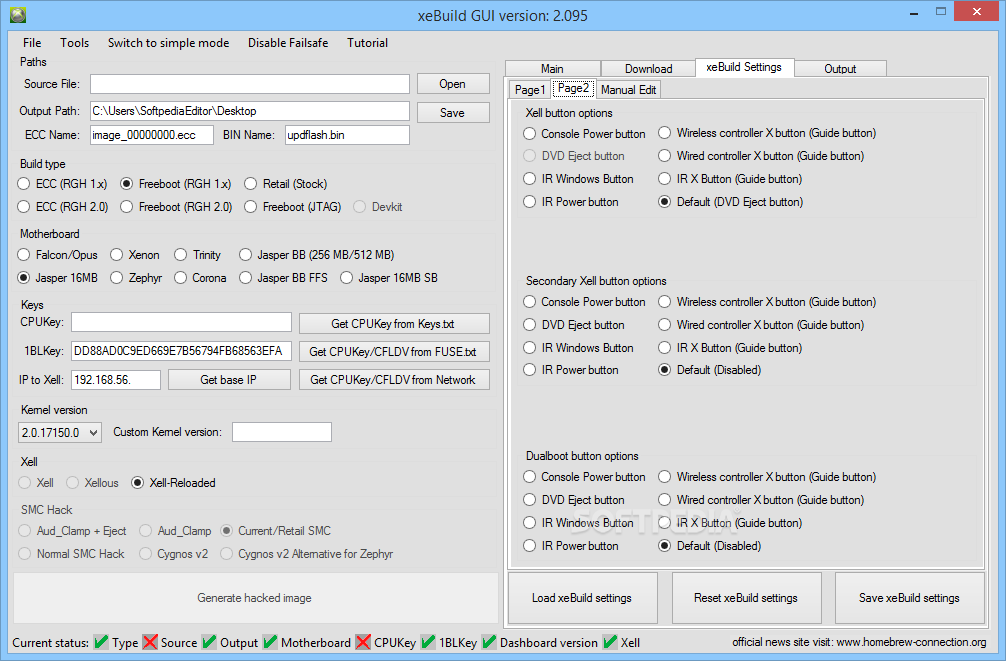Click Switch to simple mode menu
Screen dimensions: 1006x661
168,43
